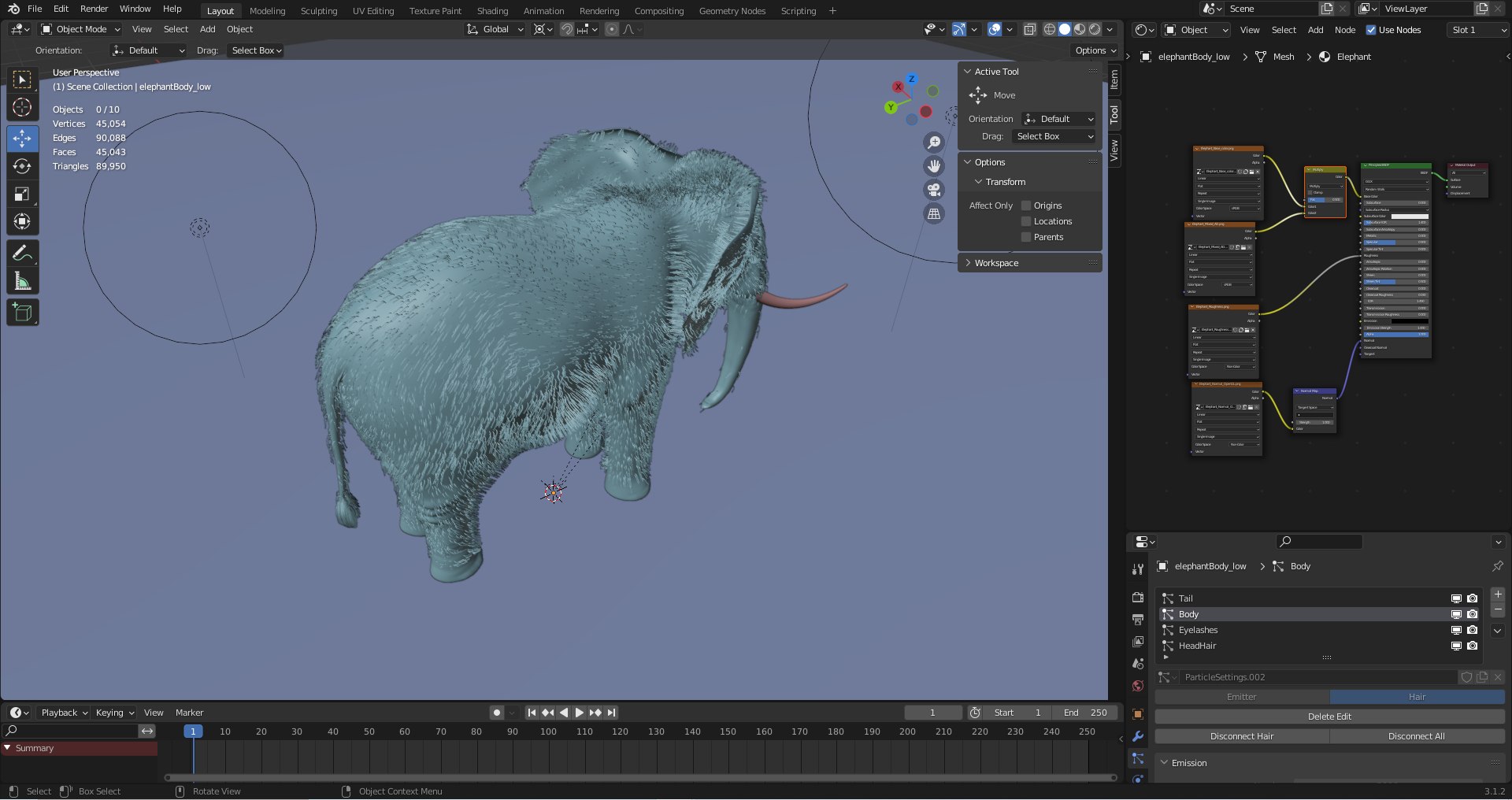This screenshot has height=800, width=1512.
Task: Open the Select Box drag dropdown in header
Action: [x=256, y=50]
